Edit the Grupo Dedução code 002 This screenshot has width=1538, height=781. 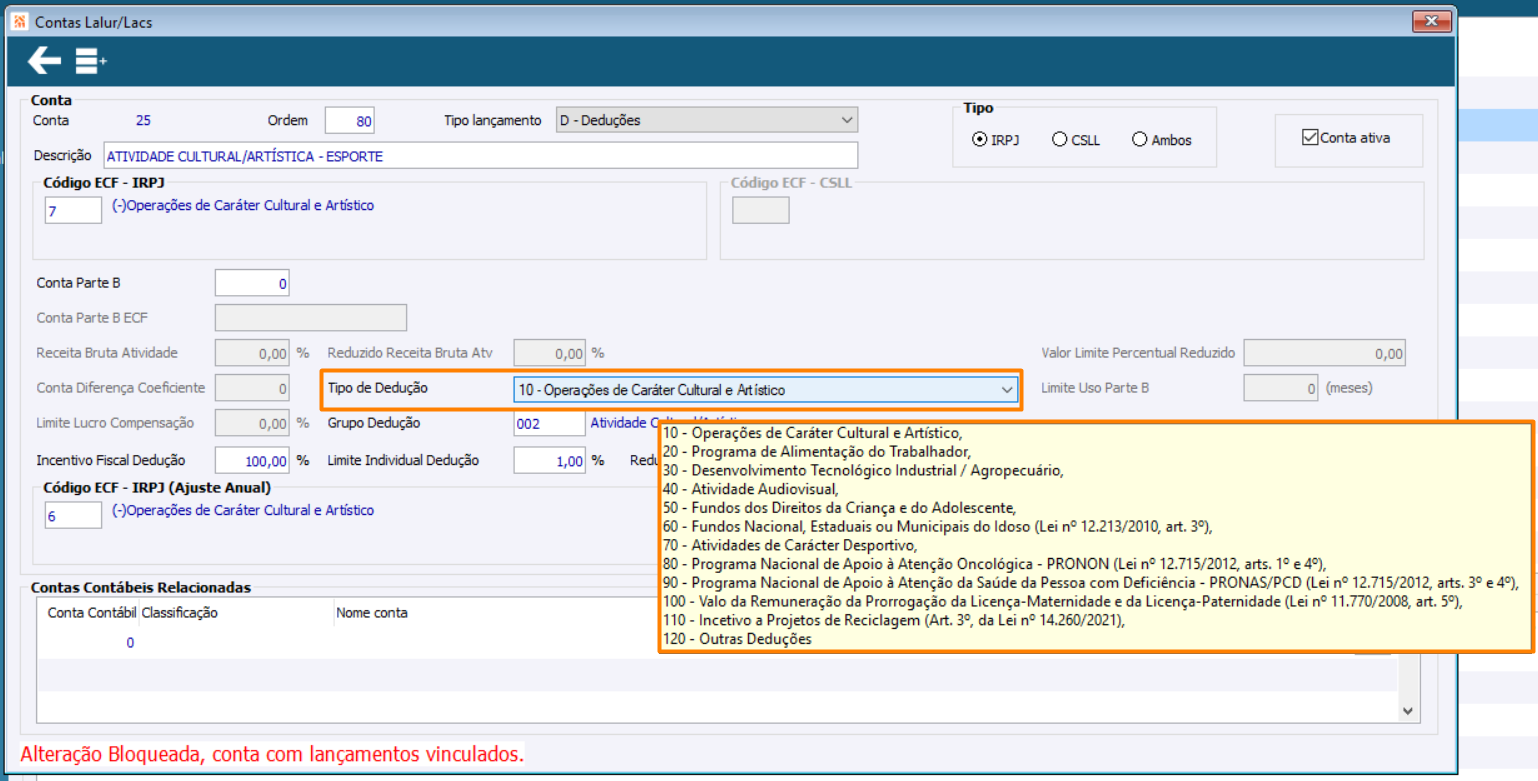(x=550, y=423)
